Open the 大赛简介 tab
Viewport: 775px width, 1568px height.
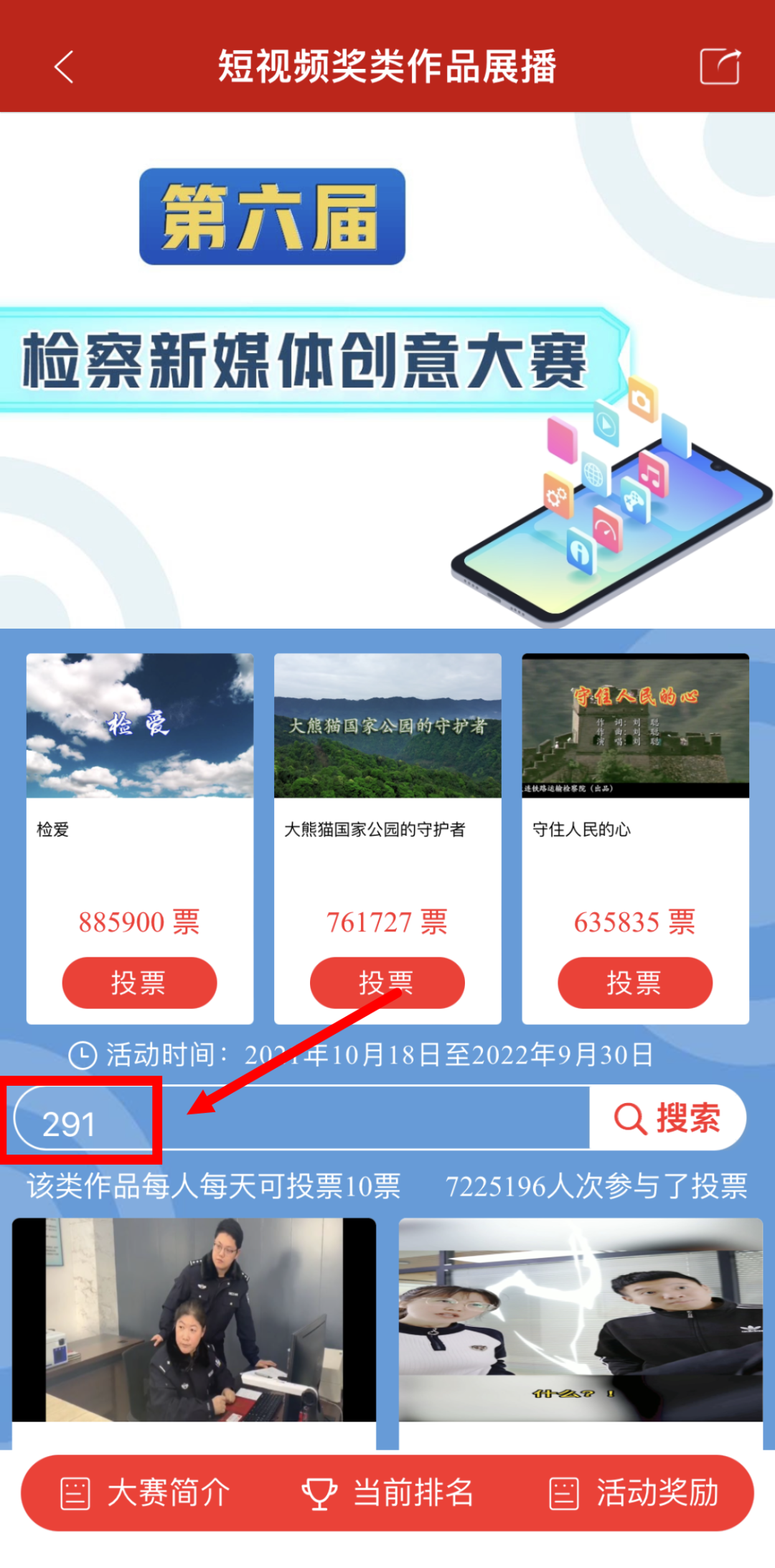tap(146, 1493)
